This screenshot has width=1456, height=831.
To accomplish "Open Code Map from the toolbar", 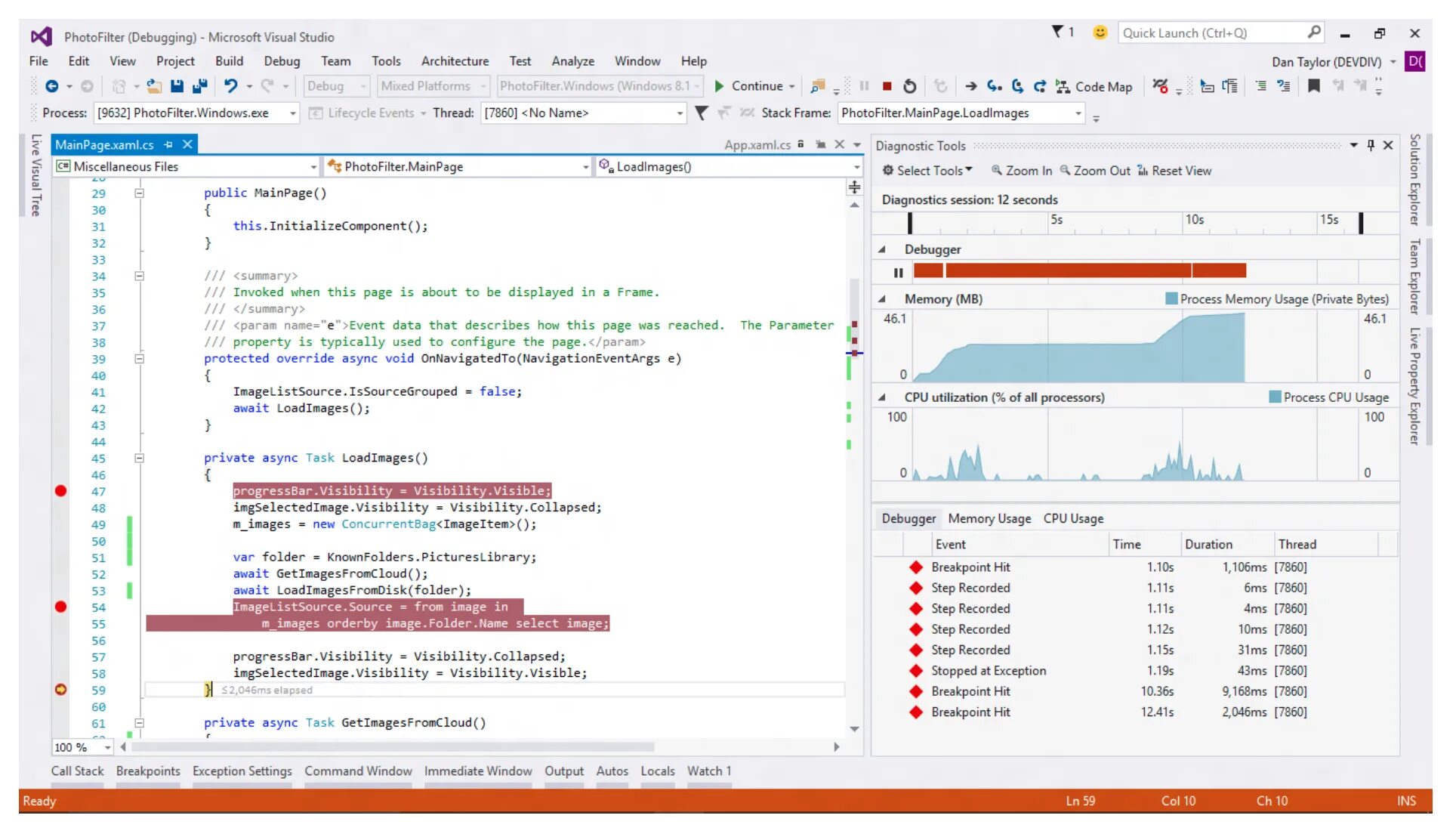I will click(x=1094, y=87).
